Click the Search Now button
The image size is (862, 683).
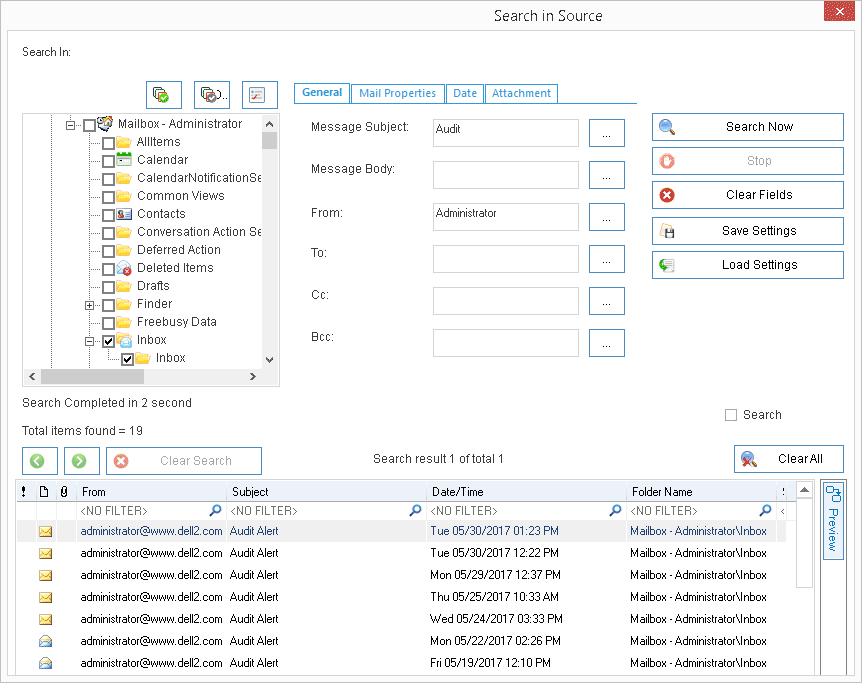click(748, 127)
